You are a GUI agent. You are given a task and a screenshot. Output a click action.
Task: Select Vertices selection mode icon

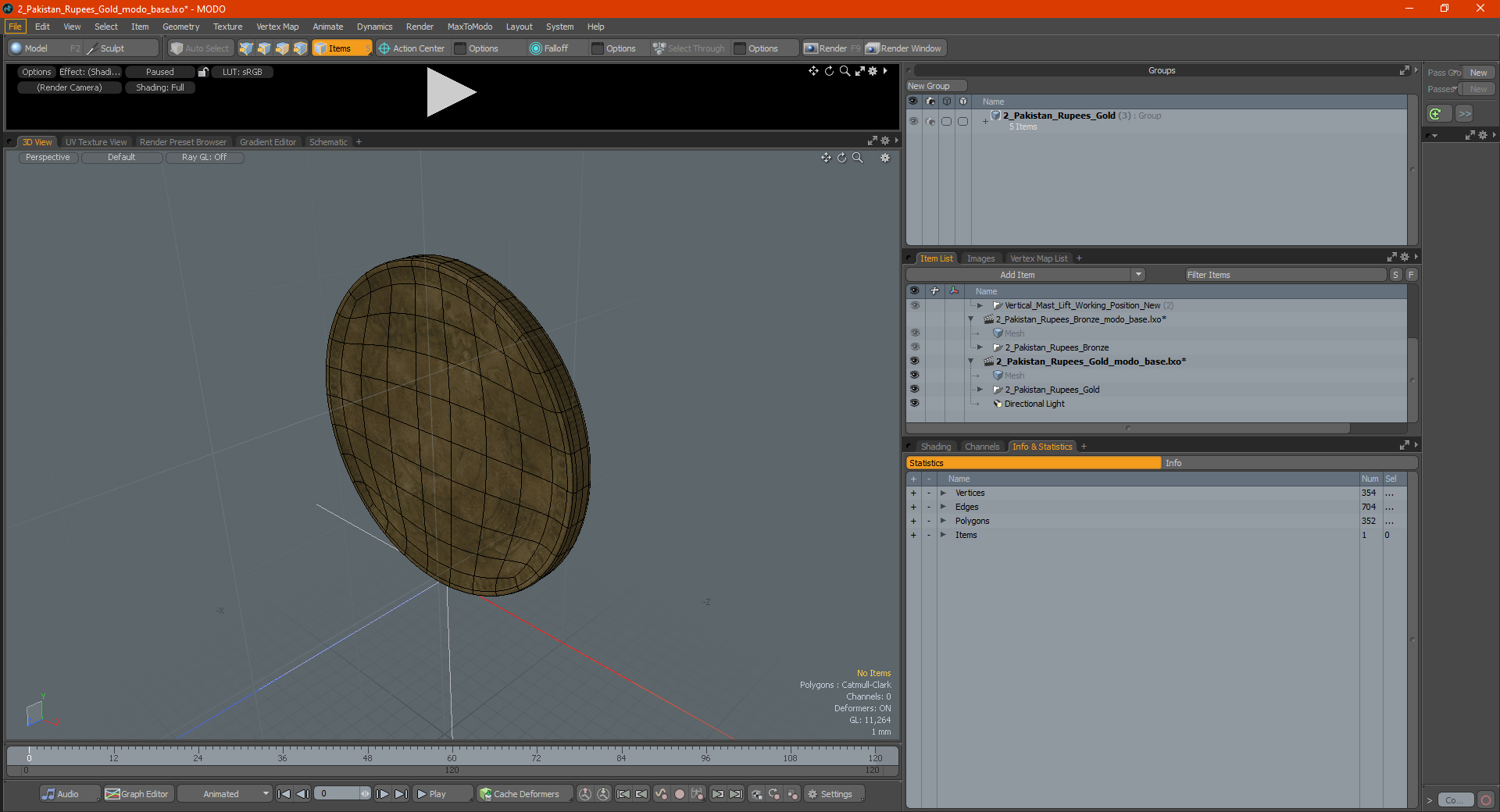coord(246,48)
